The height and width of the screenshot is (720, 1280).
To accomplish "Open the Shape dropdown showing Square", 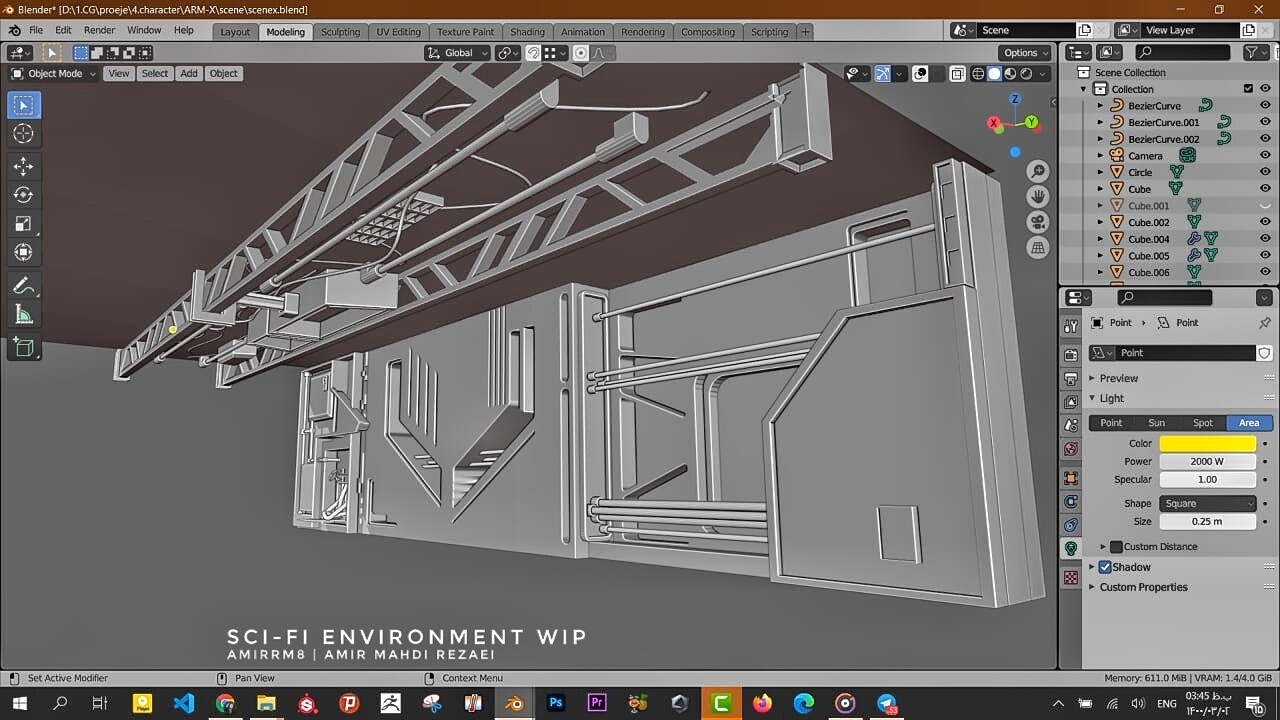I will tap(1207, 503).
